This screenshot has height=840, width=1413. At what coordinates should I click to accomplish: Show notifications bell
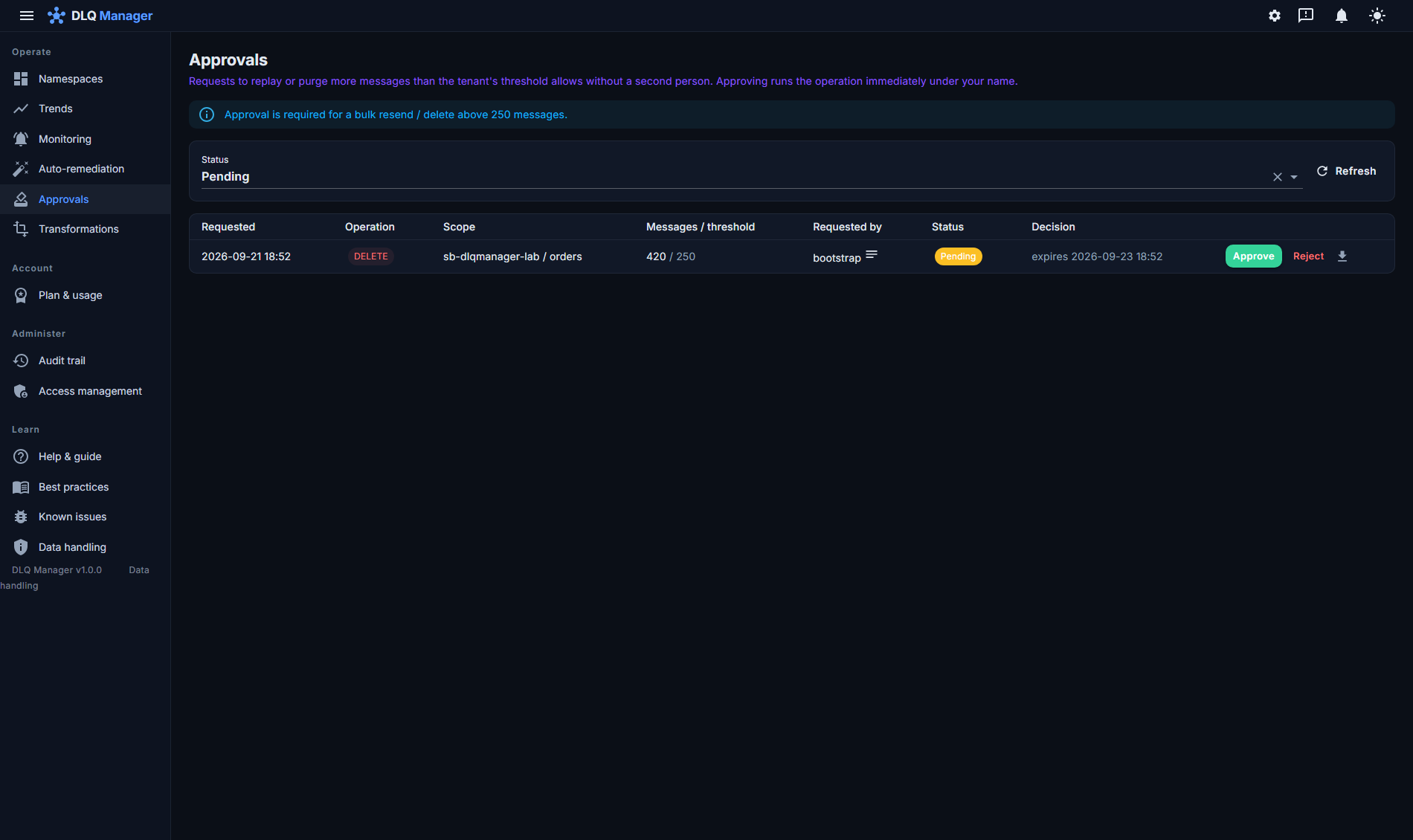tap(1342, 16)
